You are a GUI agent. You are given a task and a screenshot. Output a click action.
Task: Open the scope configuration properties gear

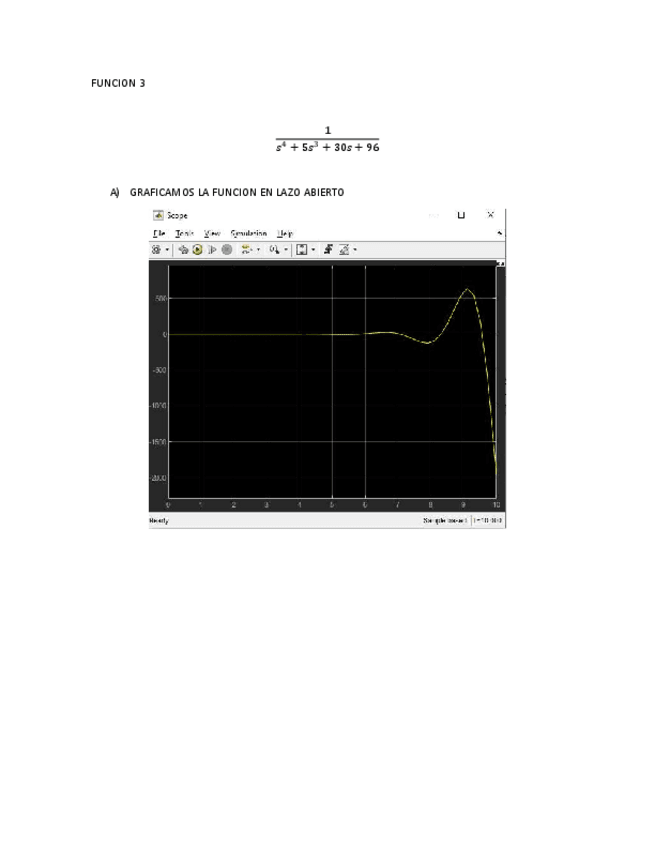(x=156, y=250)
